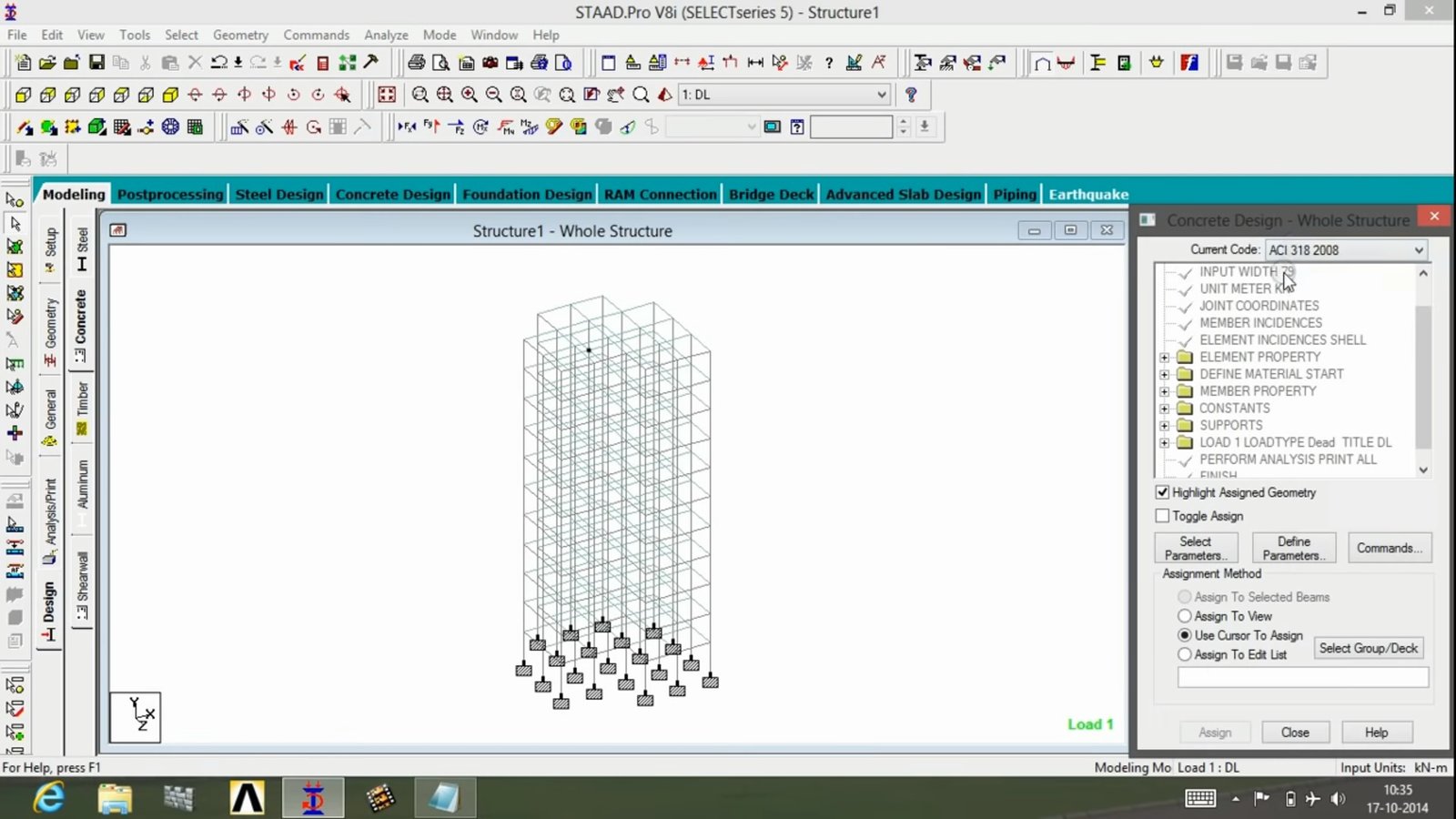Click the toolbar numeric spinner up arrow
This screenshot has height=819, width=1456.
tap(904, 122)
